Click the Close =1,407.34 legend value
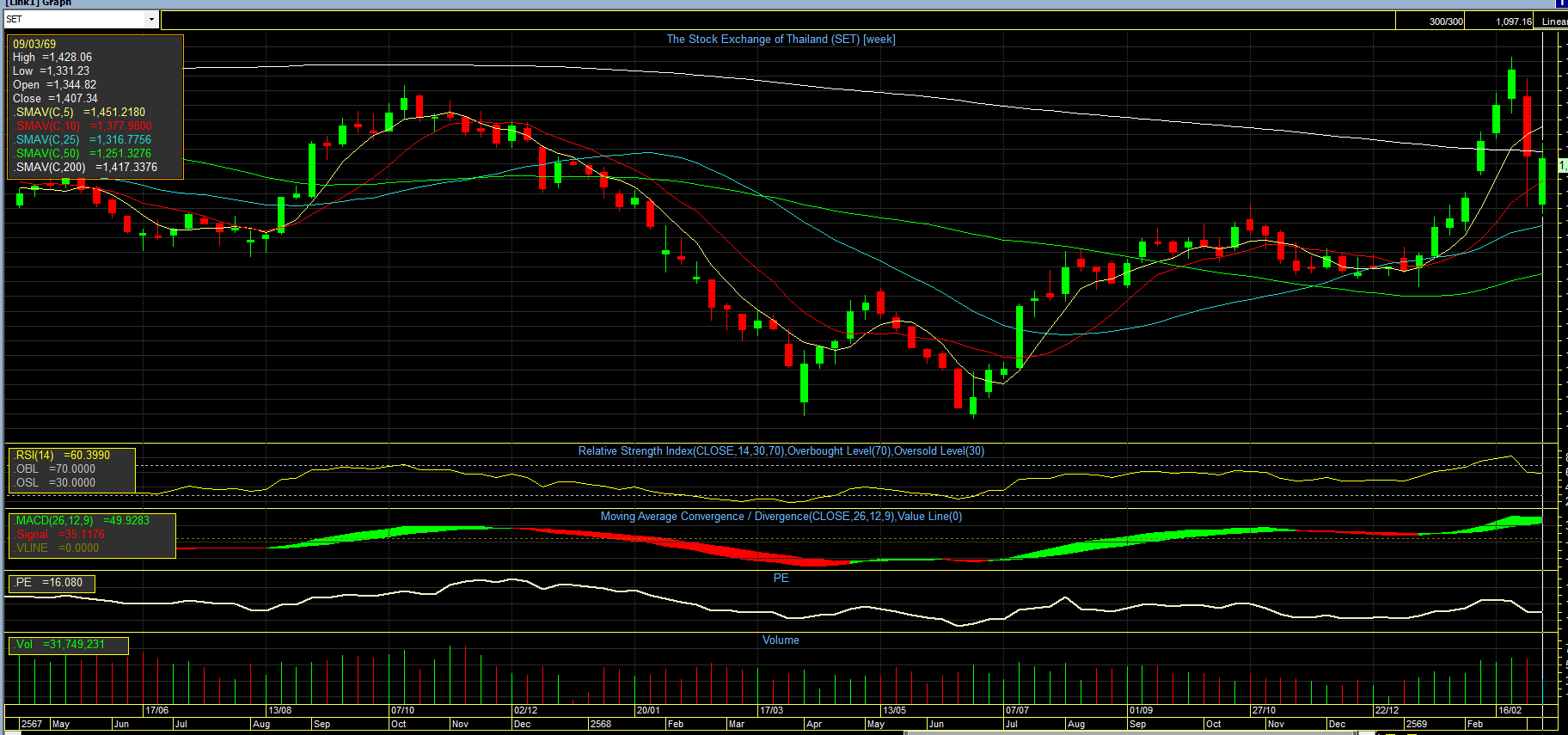Screen dimensions: 1568x735 coord(55,99)
